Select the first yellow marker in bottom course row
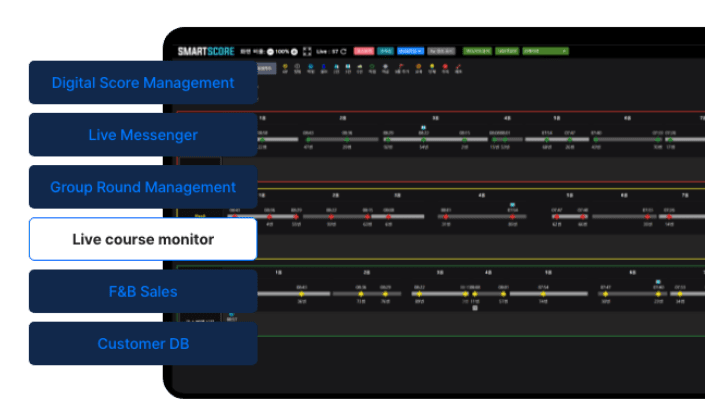Viewport: 705px width, 420px height. (x=301, y=293)
